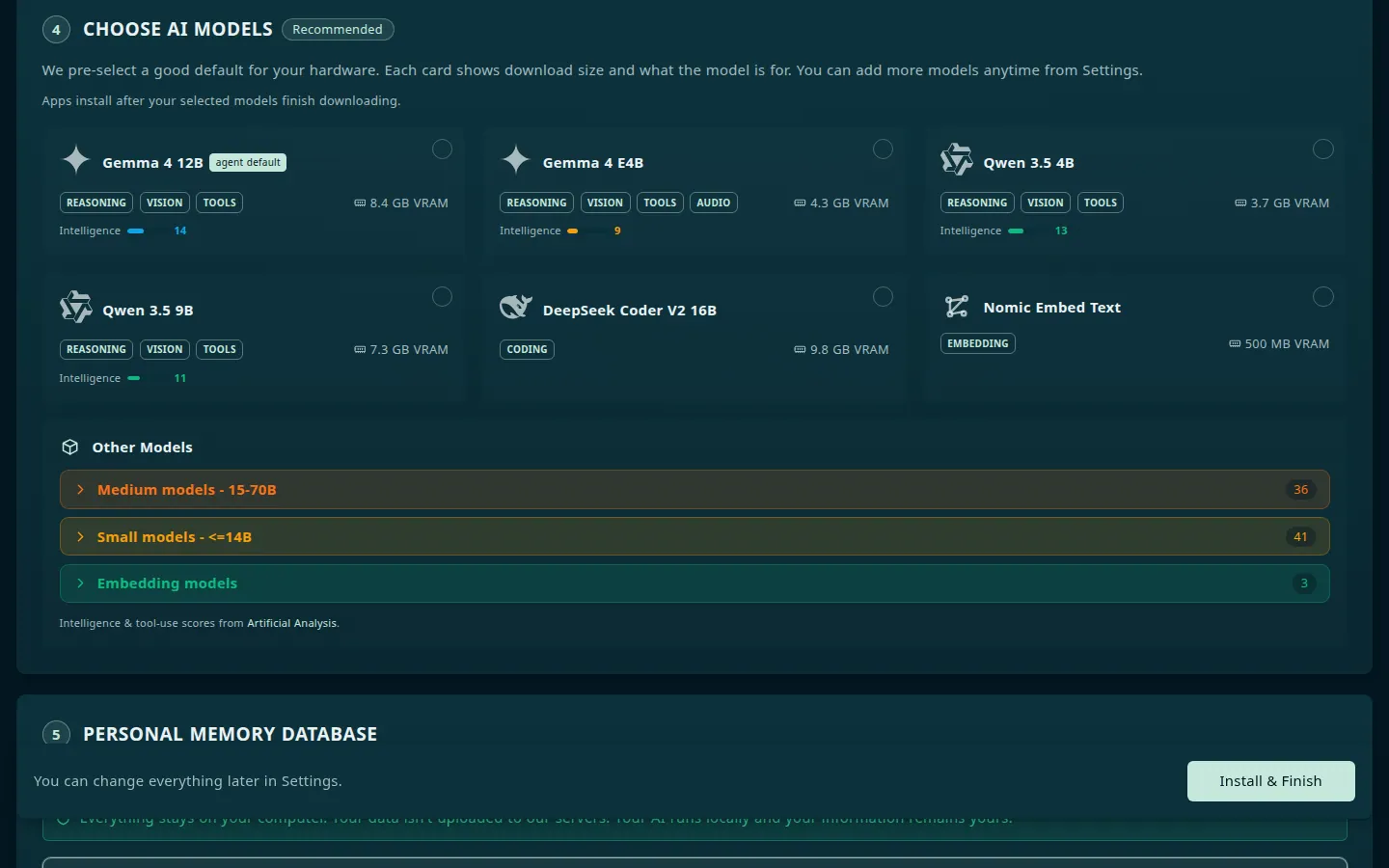Click the DeepSeek Coder whale icon
Screen dimensions: 1389x868
516,307
